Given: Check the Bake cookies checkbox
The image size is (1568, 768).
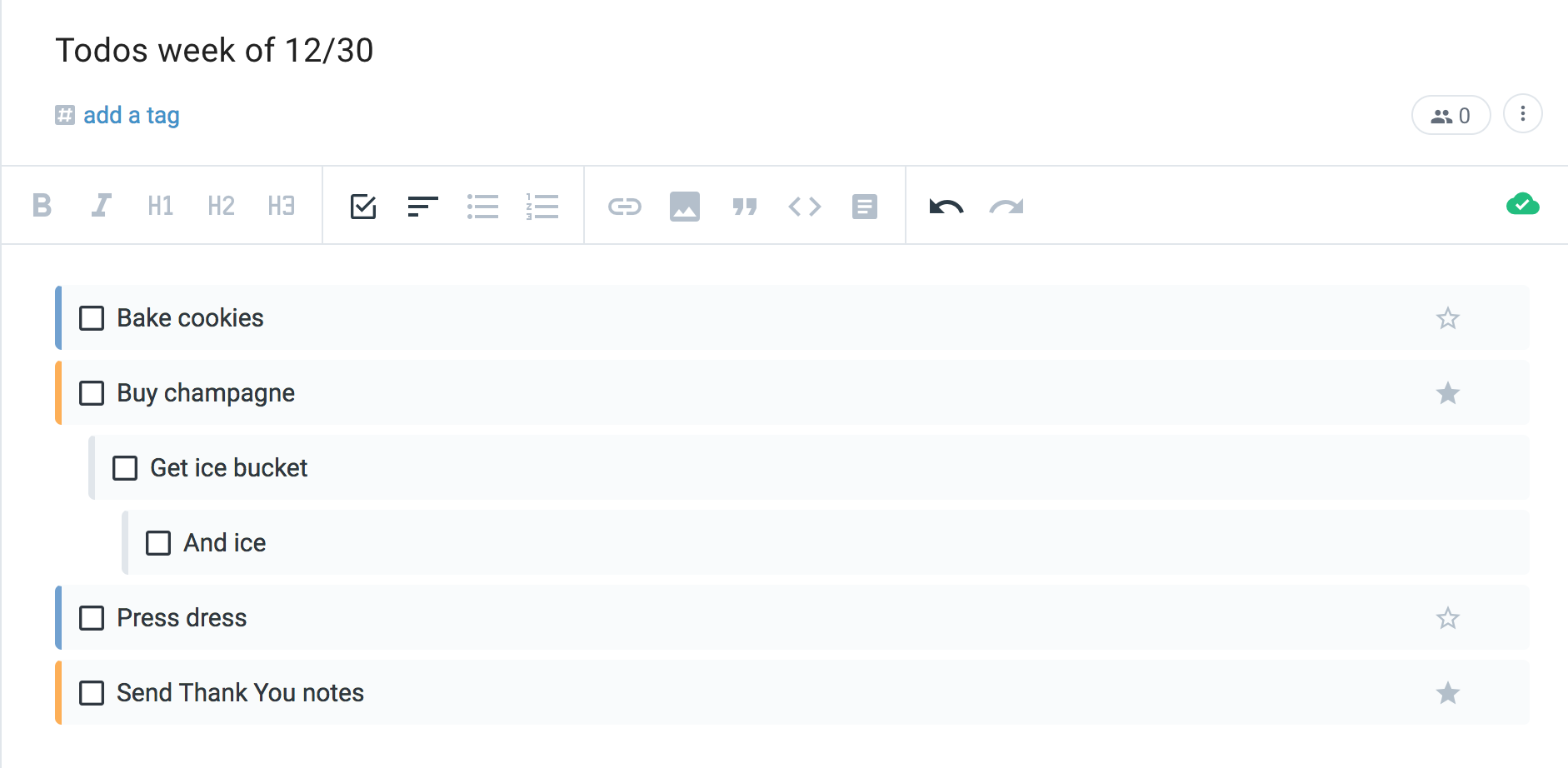Looking at the screenshot, I should click(x=92, y=318).
